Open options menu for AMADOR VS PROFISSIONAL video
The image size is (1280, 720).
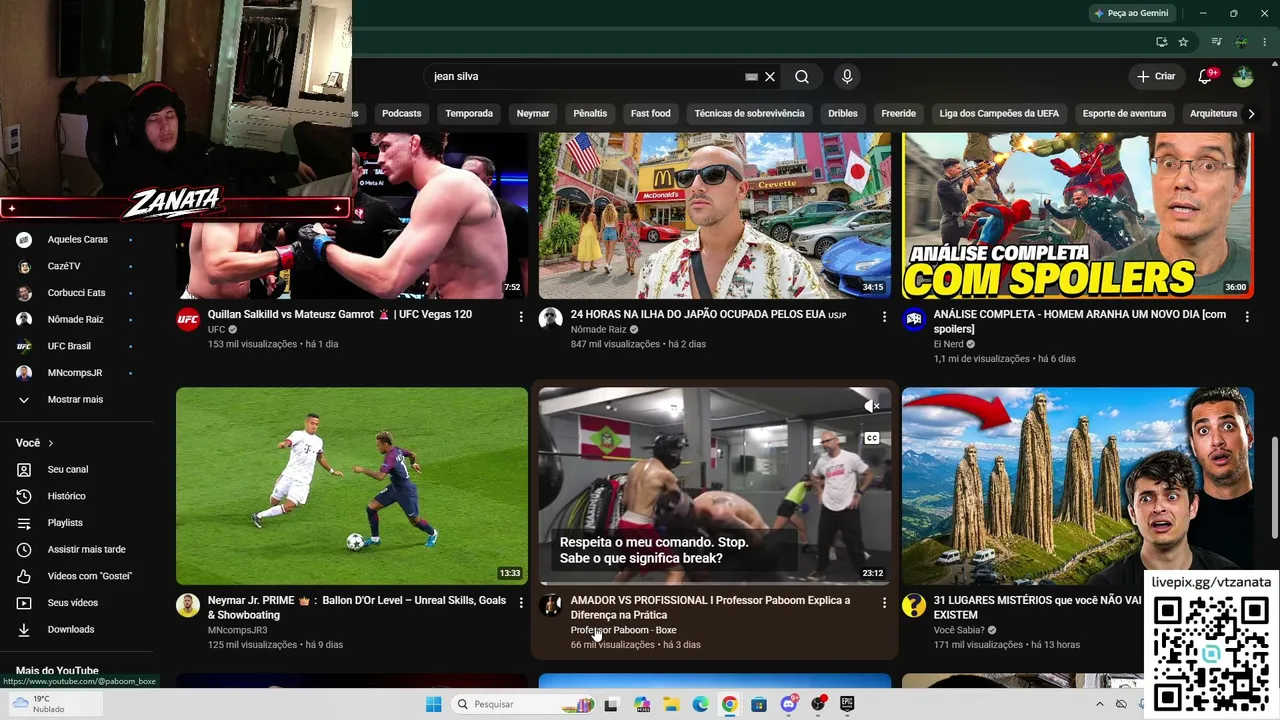[884, 602]
